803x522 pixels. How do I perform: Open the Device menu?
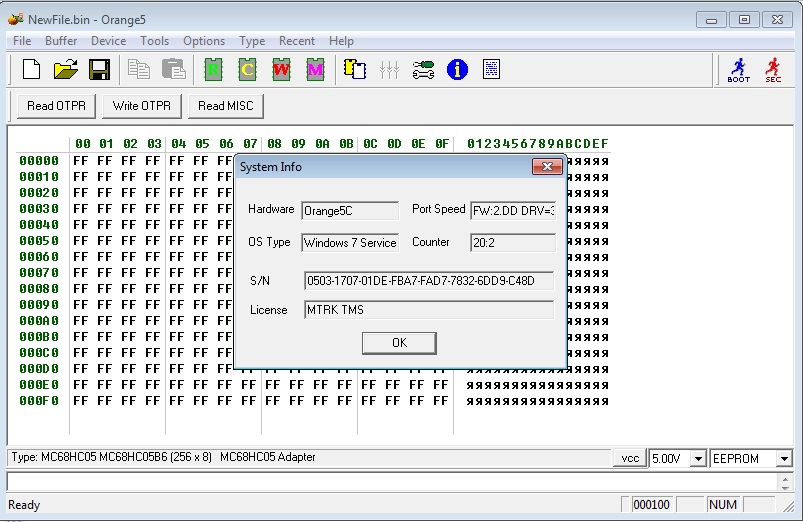(109, 41)
